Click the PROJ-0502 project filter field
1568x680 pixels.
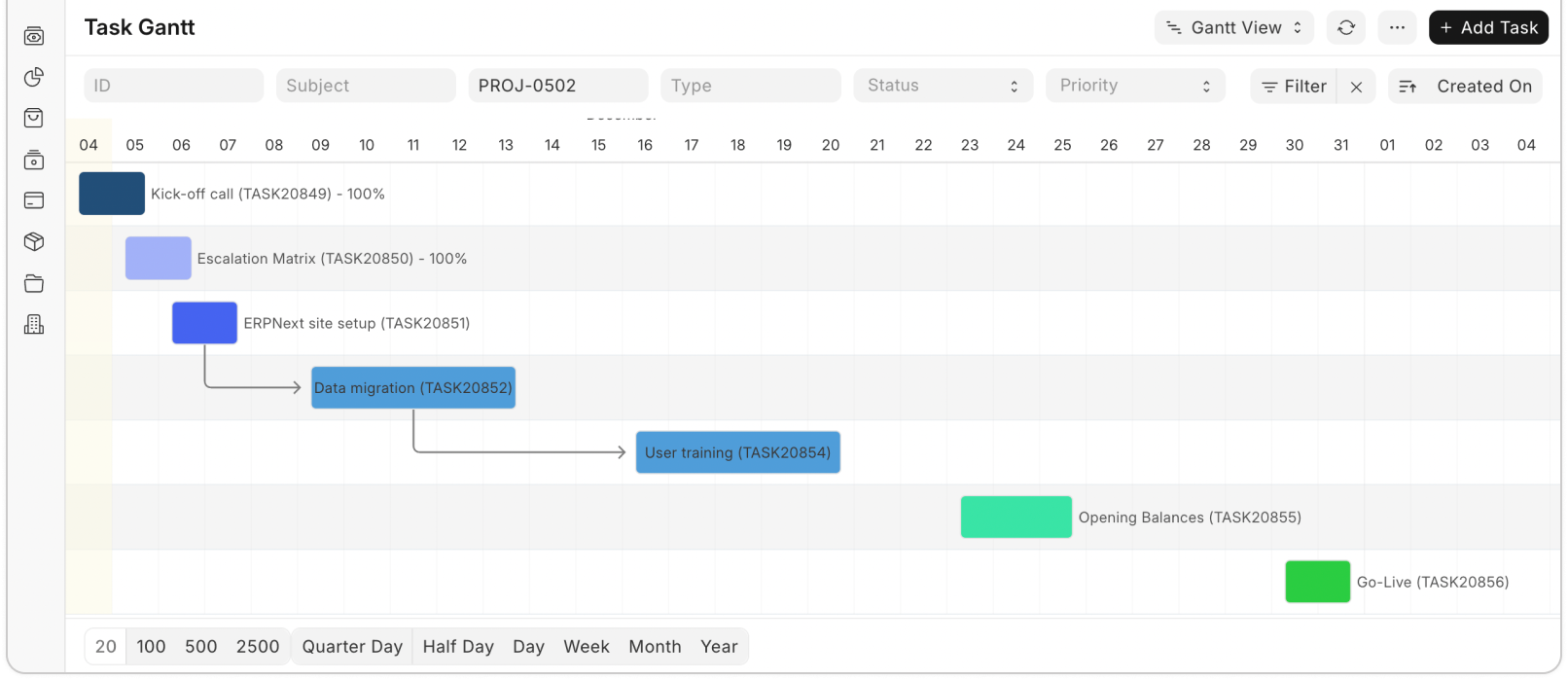557,86
